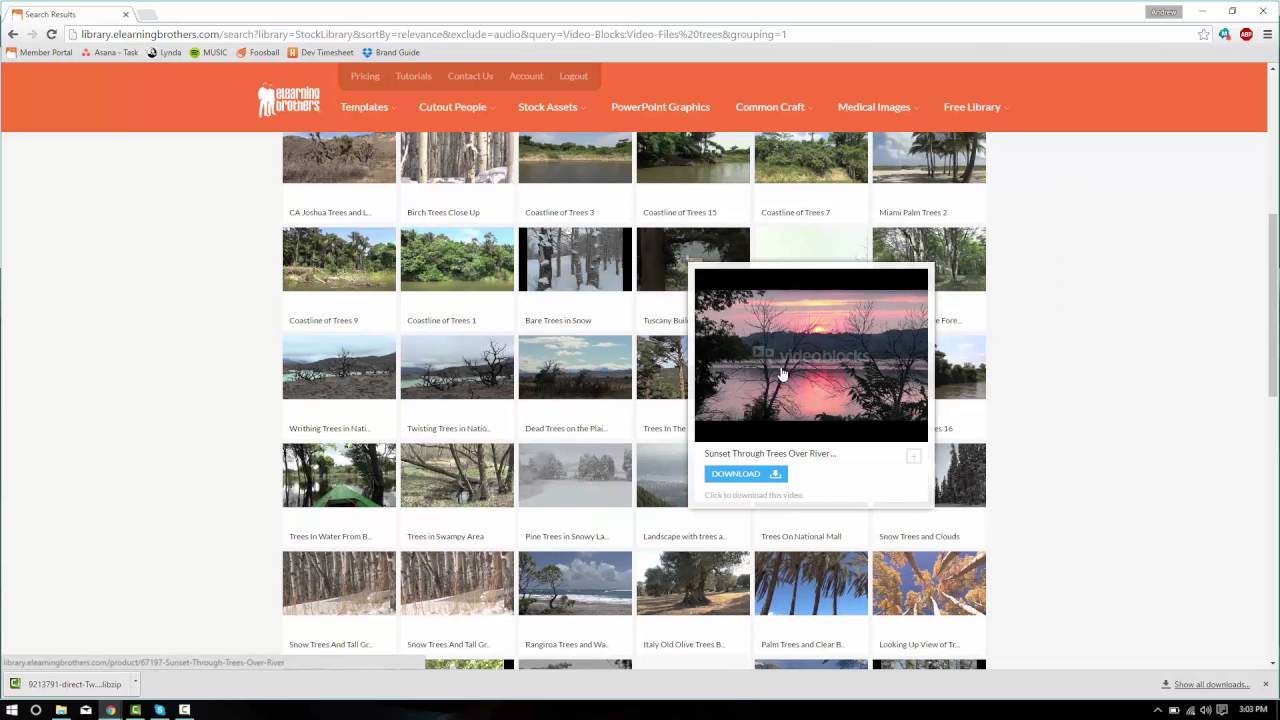Image resolution: width=1280 pixels, height=720 pixels.
Task: Click the AdBlock Plus extension icon
Action: point(1246,34)
